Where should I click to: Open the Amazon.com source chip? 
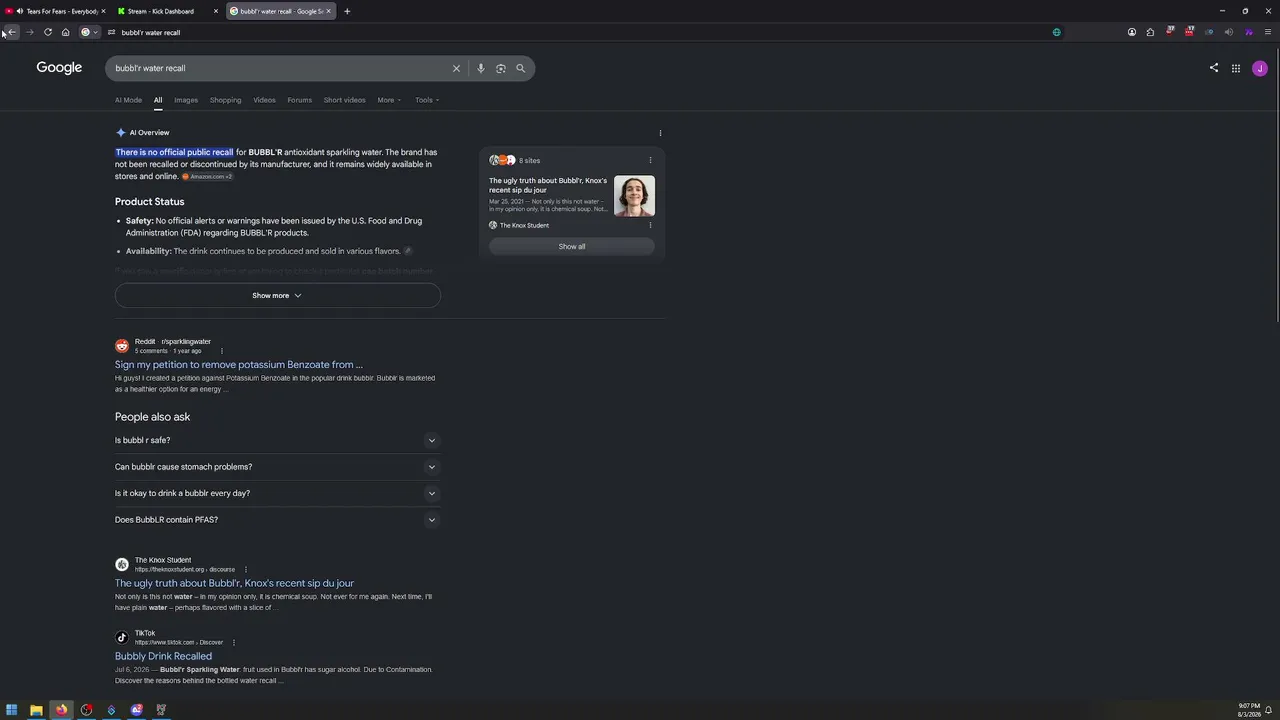click(x=207, y=177)
